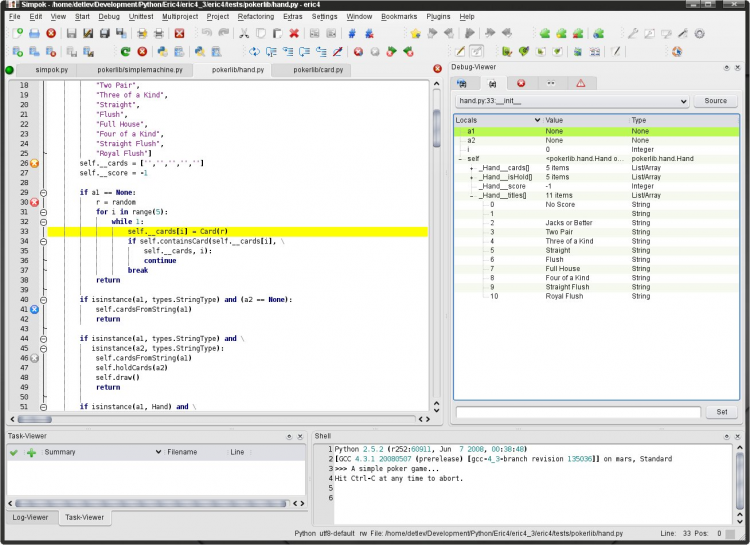Viewport: 750px width, 545px height.
Task: Click the Source button in Debug-Viewer
Action: (715, 101)
